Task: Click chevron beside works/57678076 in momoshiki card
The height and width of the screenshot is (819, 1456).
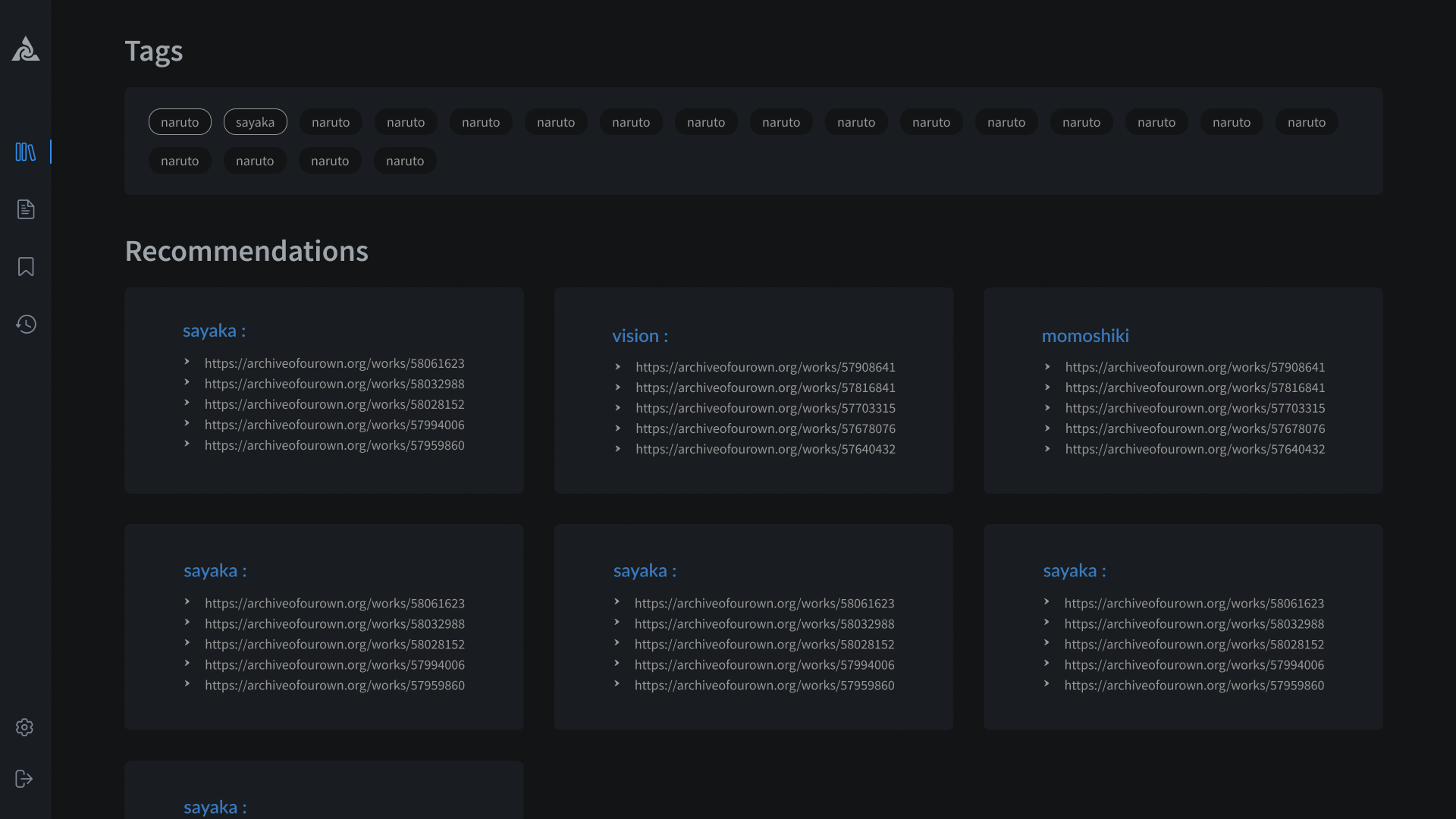Action: pos(1047,428)
